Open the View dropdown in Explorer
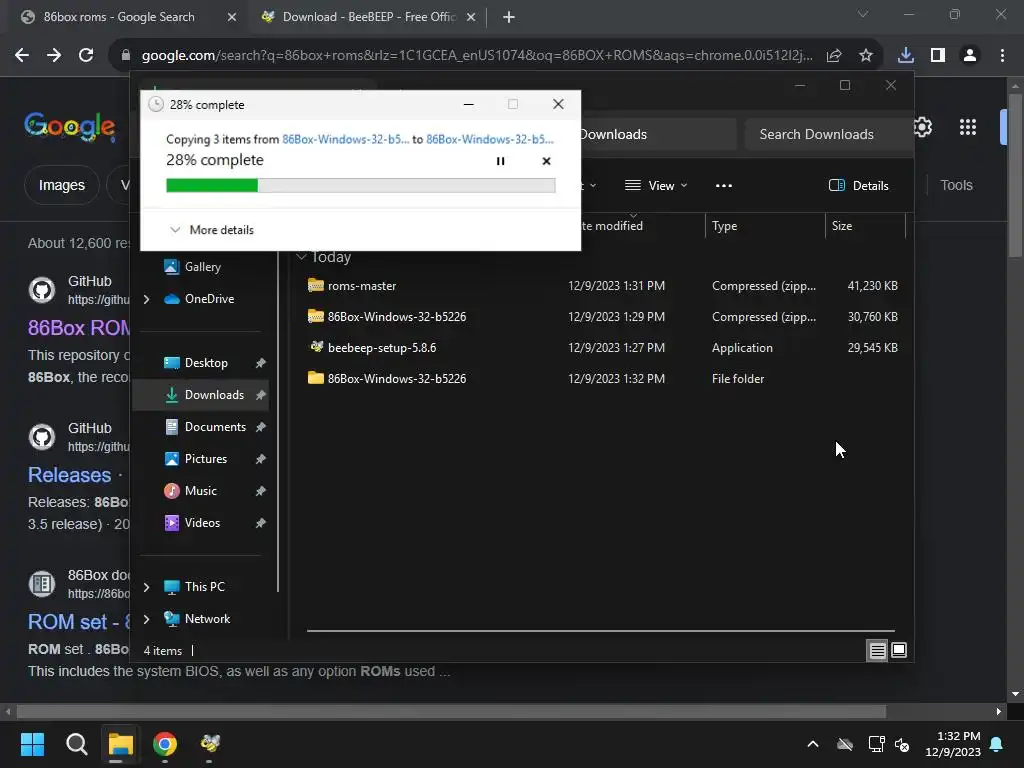This screenshot has height=768, width=1024. 656,185
